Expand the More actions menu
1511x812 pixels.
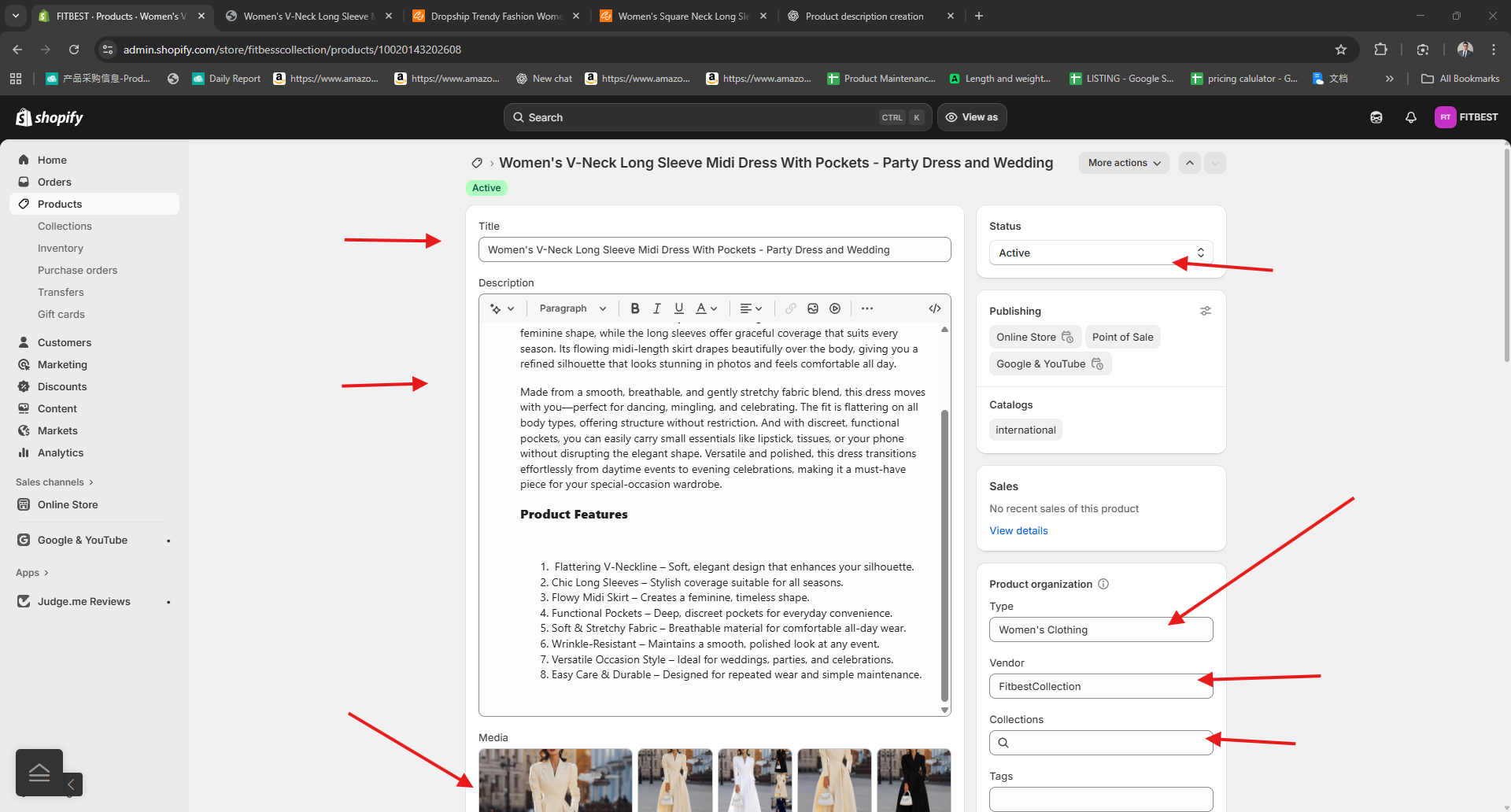[x=1123, y=163]
